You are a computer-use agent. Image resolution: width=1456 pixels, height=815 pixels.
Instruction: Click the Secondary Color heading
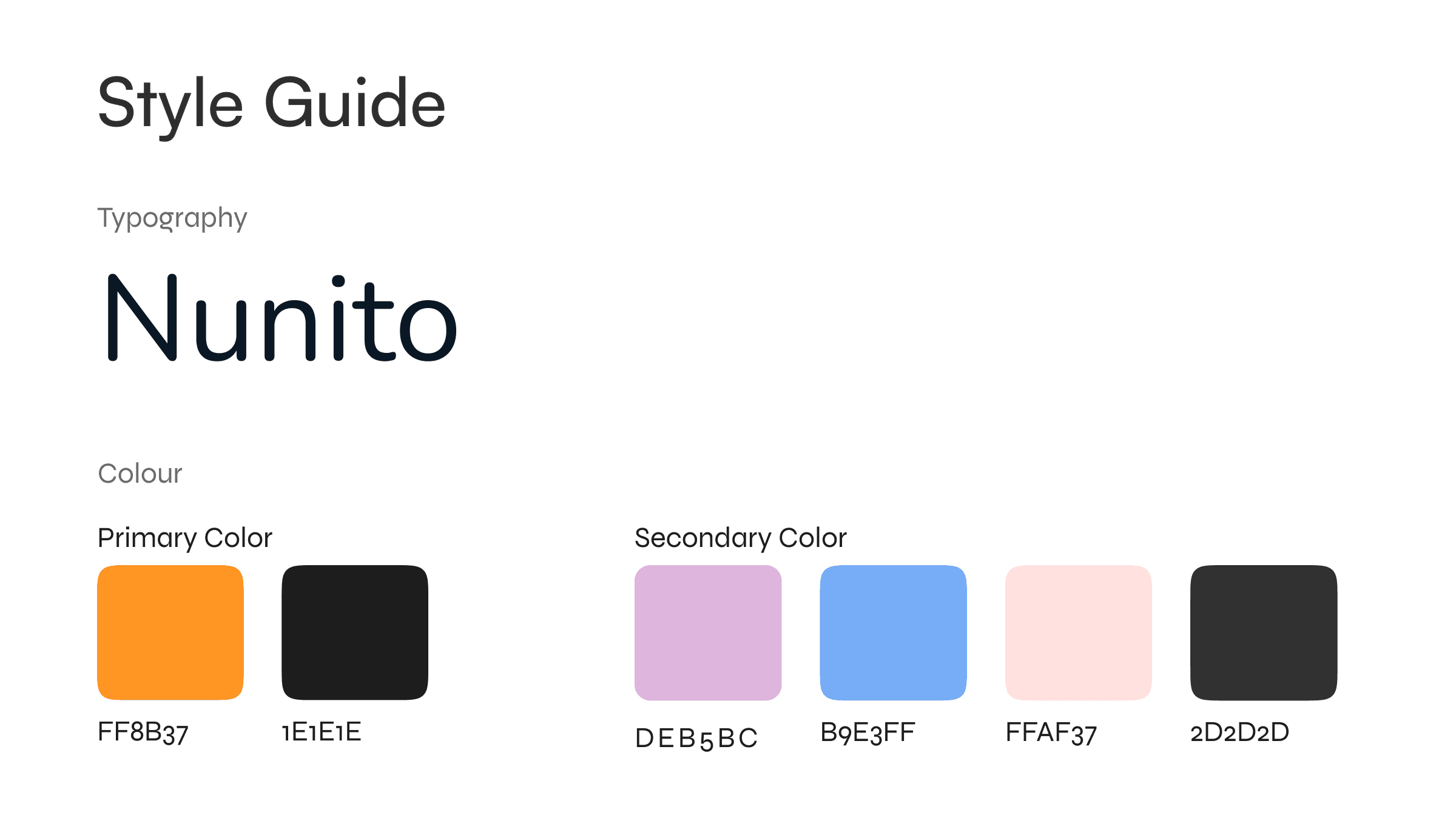click(x=741, y=538)
